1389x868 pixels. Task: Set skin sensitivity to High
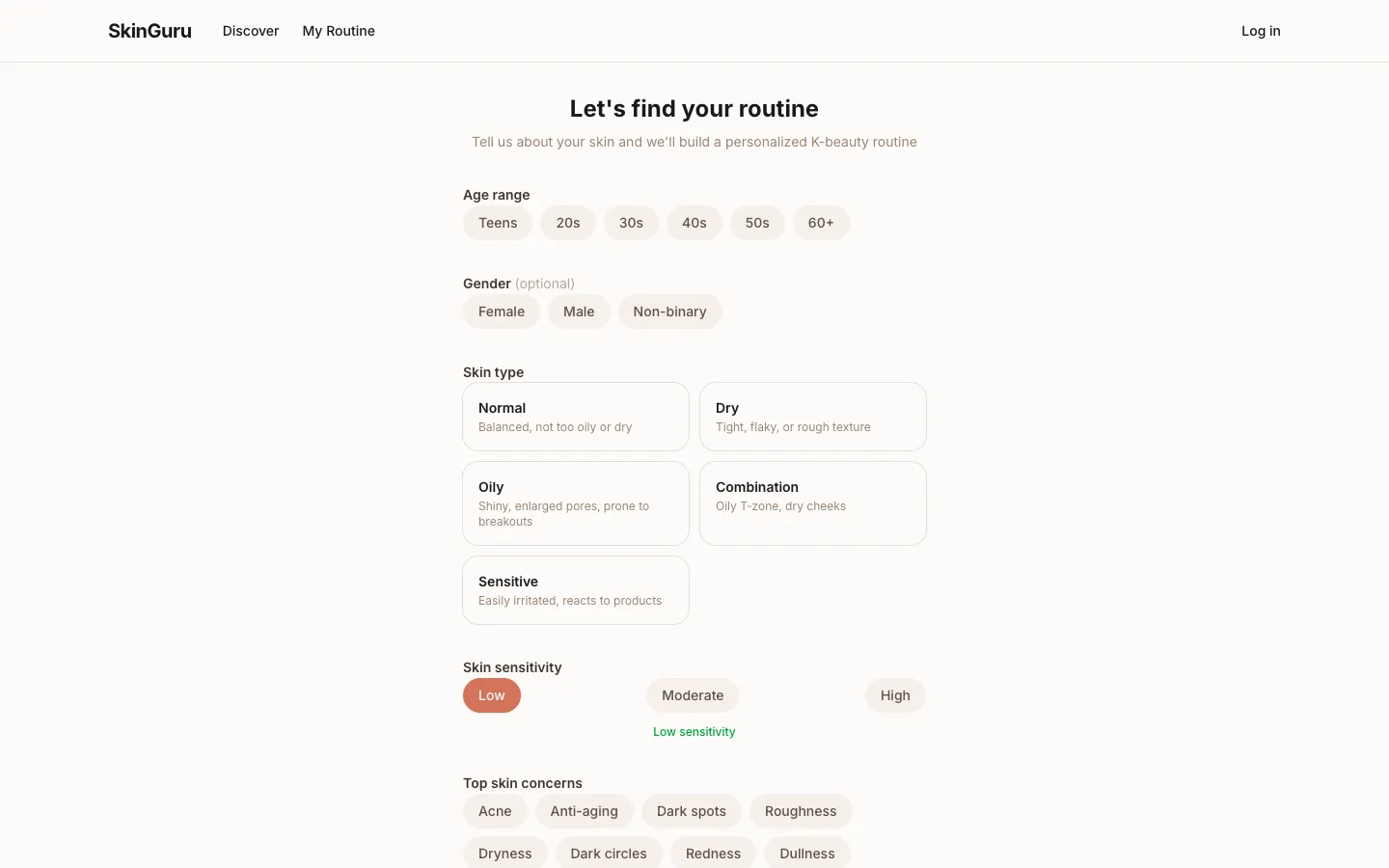coord(895,695)
